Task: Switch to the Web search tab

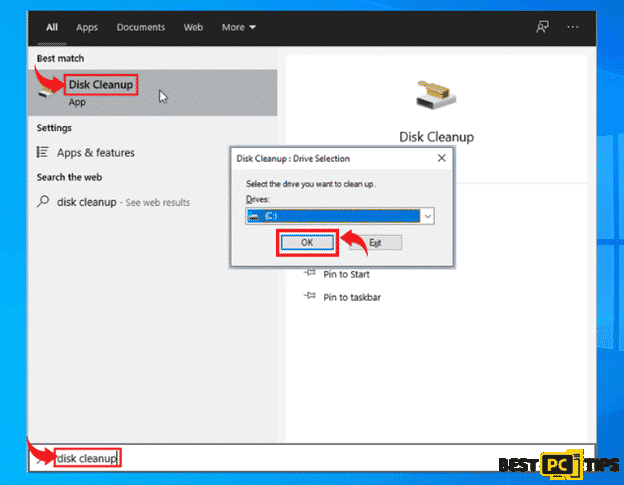Action: [x=193, y=27]
